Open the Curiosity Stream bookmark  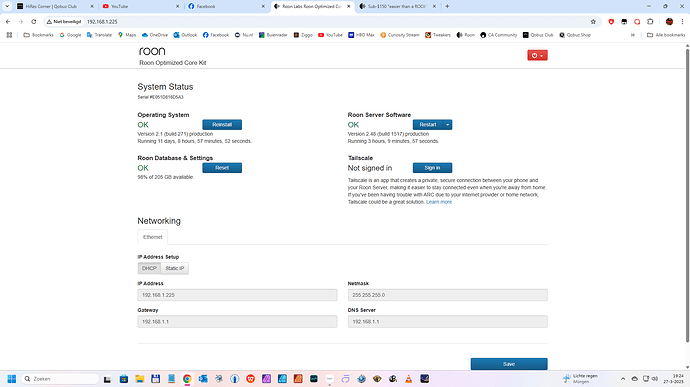[400, 35]
